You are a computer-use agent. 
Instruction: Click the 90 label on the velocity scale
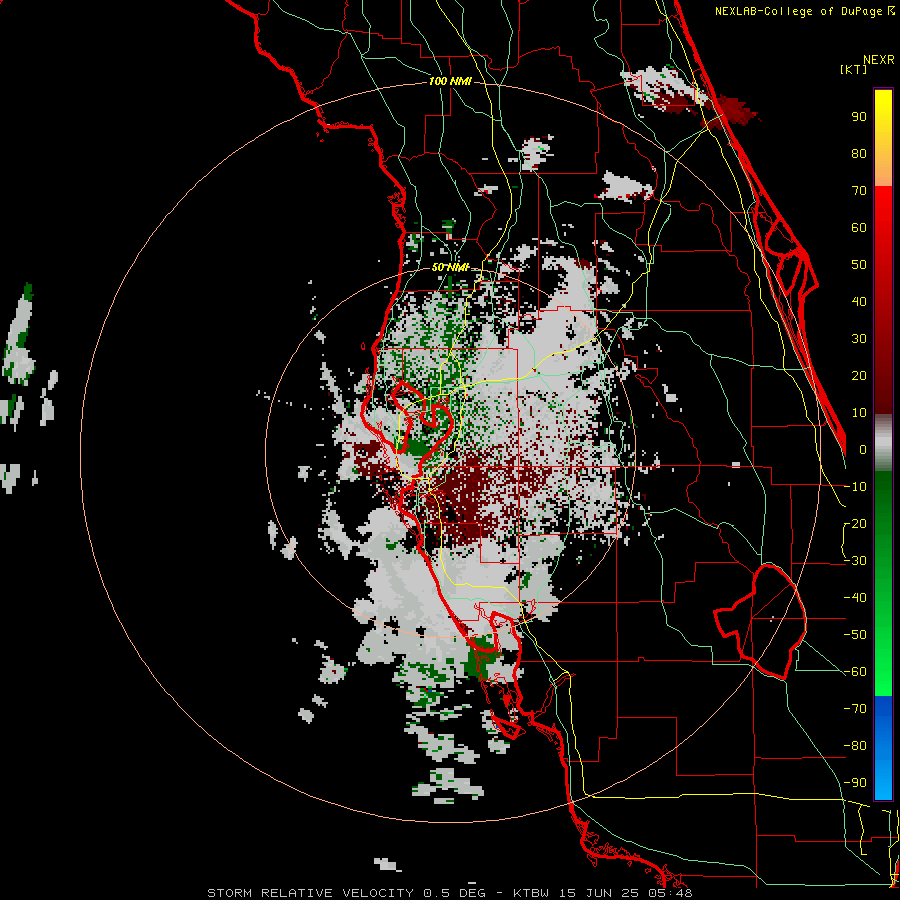859,117
